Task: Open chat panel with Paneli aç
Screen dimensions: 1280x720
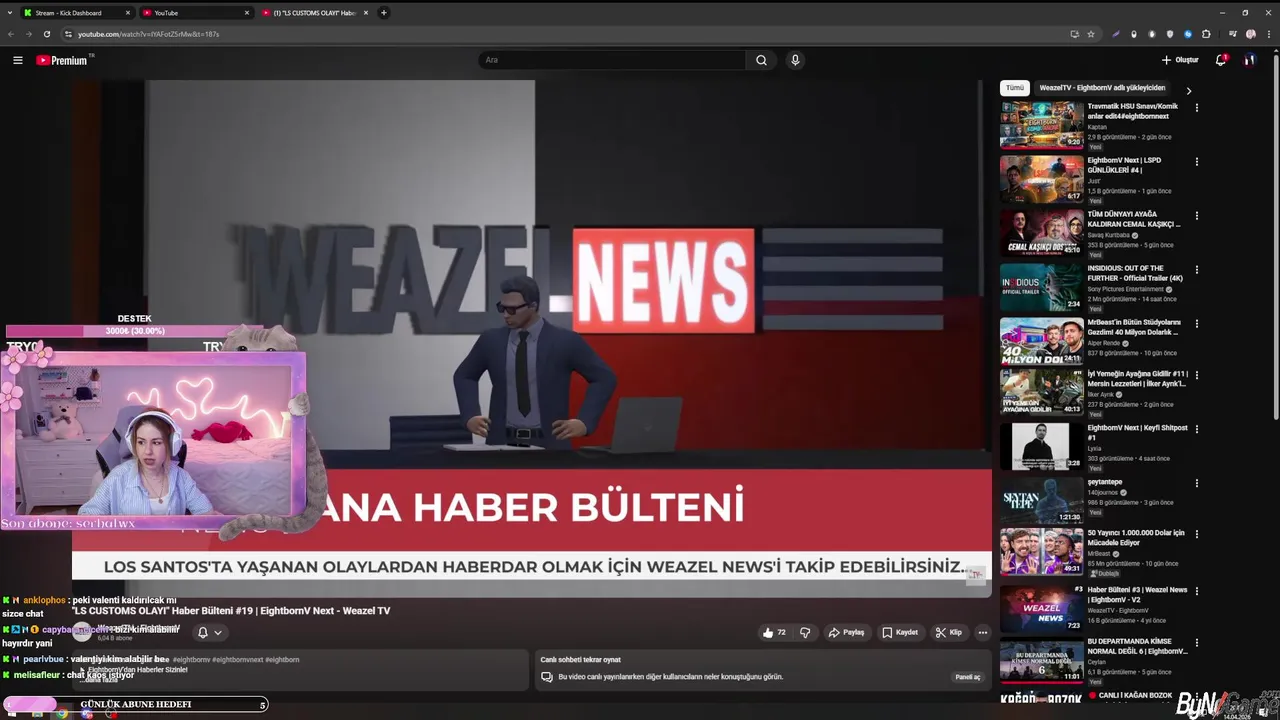Action: (968, 677)
